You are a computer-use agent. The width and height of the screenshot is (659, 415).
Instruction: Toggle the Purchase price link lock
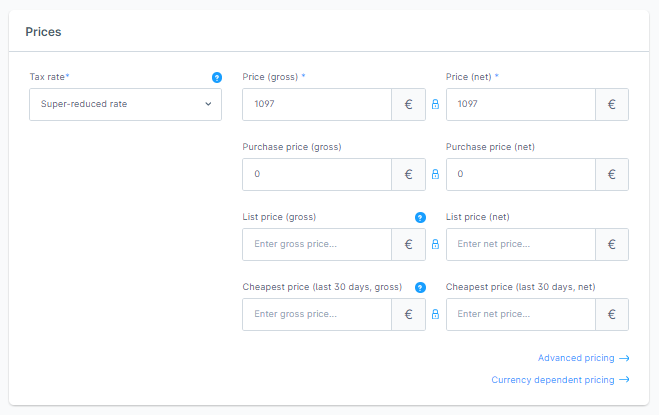[x=435, y=174]
